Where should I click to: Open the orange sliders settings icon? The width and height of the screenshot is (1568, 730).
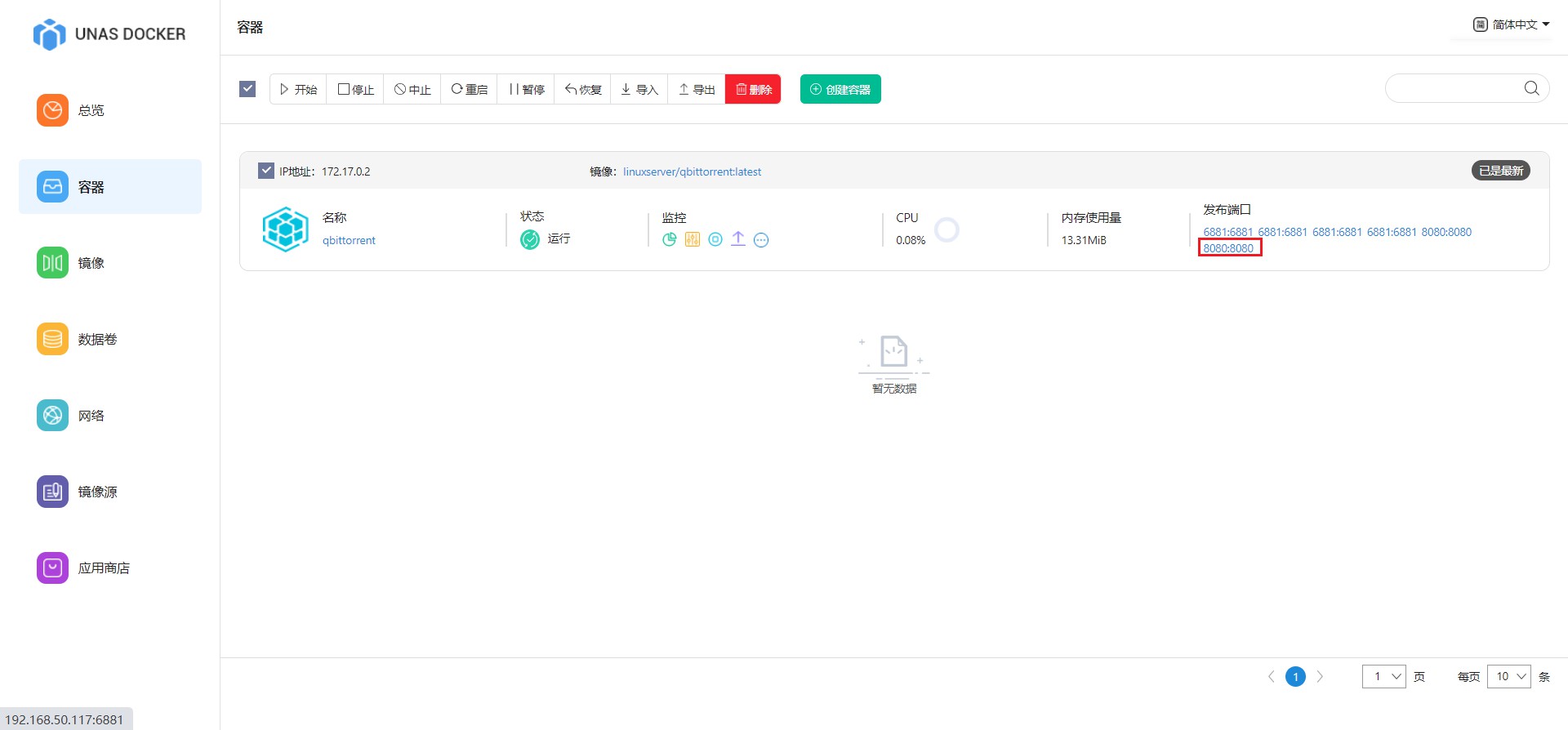[x=693, y=239]
